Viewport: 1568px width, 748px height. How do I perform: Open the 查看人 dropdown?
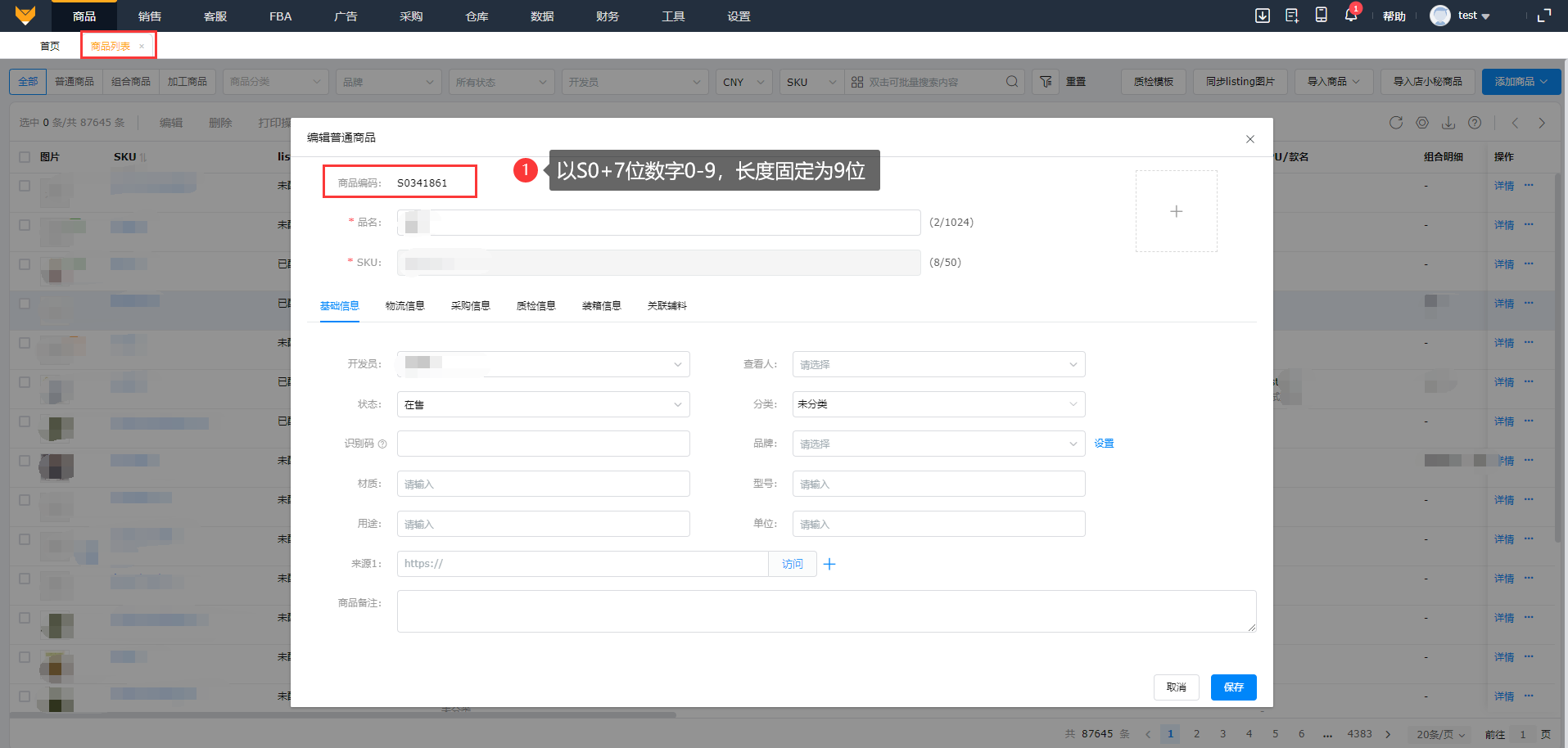[939, 364]
